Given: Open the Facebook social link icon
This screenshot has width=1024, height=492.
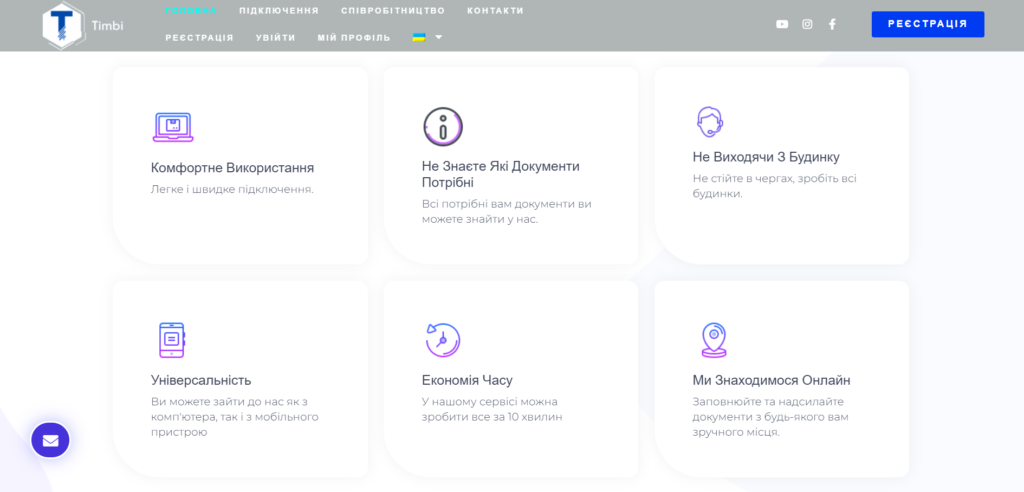Looking at the screenshot, I should [832, 24].
